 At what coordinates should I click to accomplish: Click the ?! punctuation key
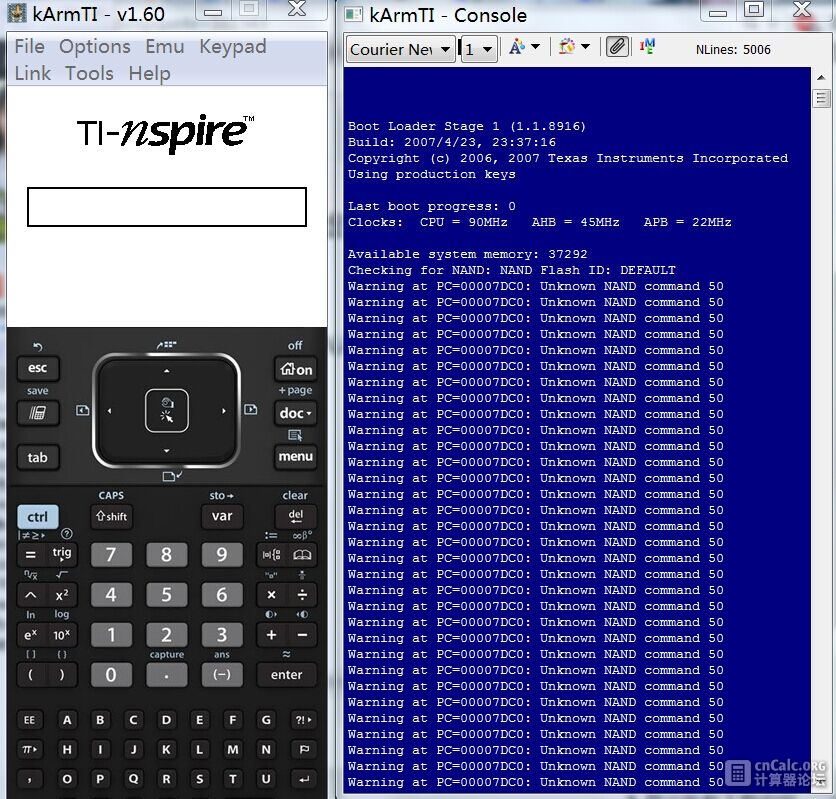click(x=304, y=720)
